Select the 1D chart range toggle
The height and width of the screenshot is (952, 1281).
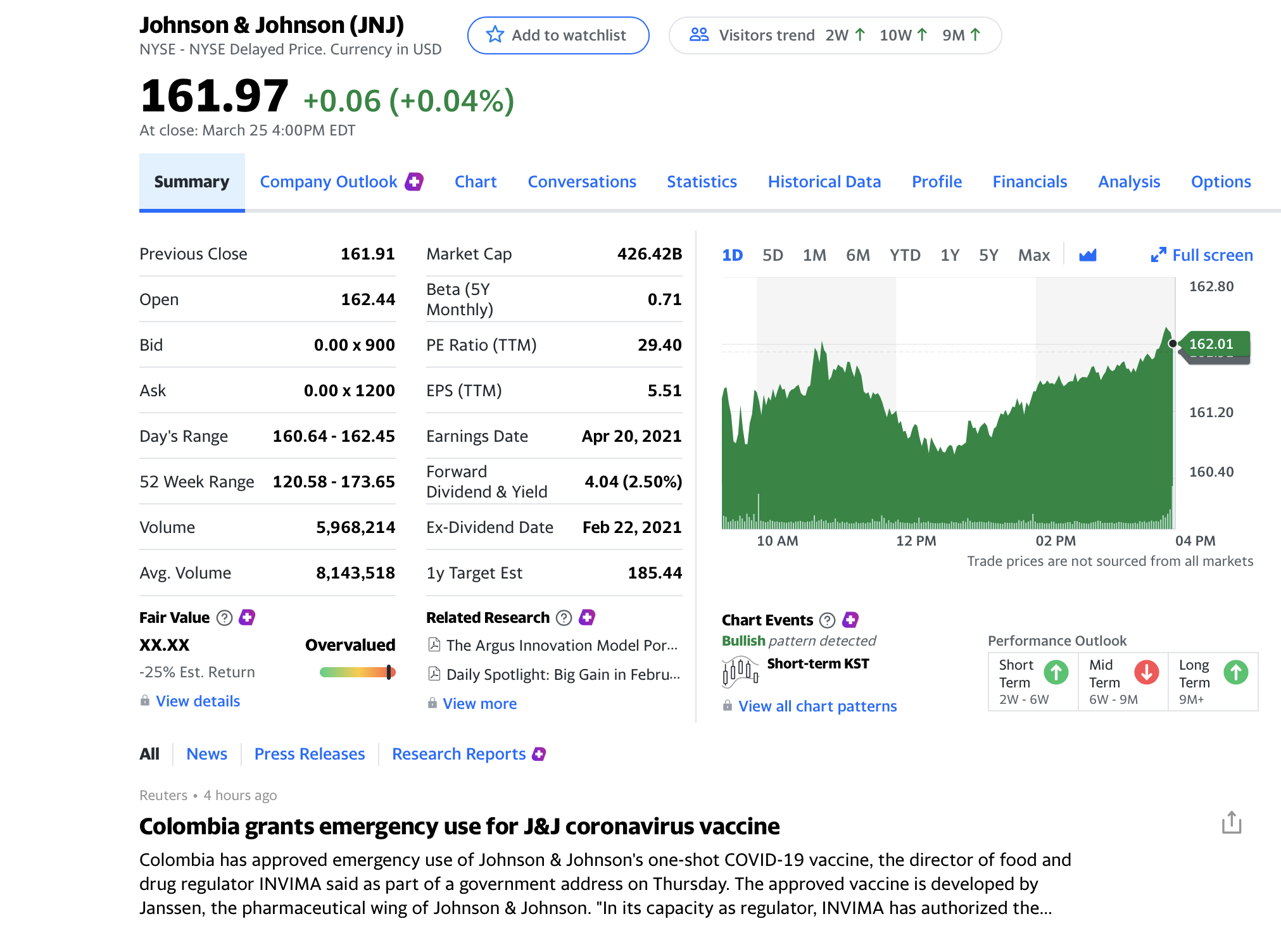pyautogui.click(x=732, y=255)
